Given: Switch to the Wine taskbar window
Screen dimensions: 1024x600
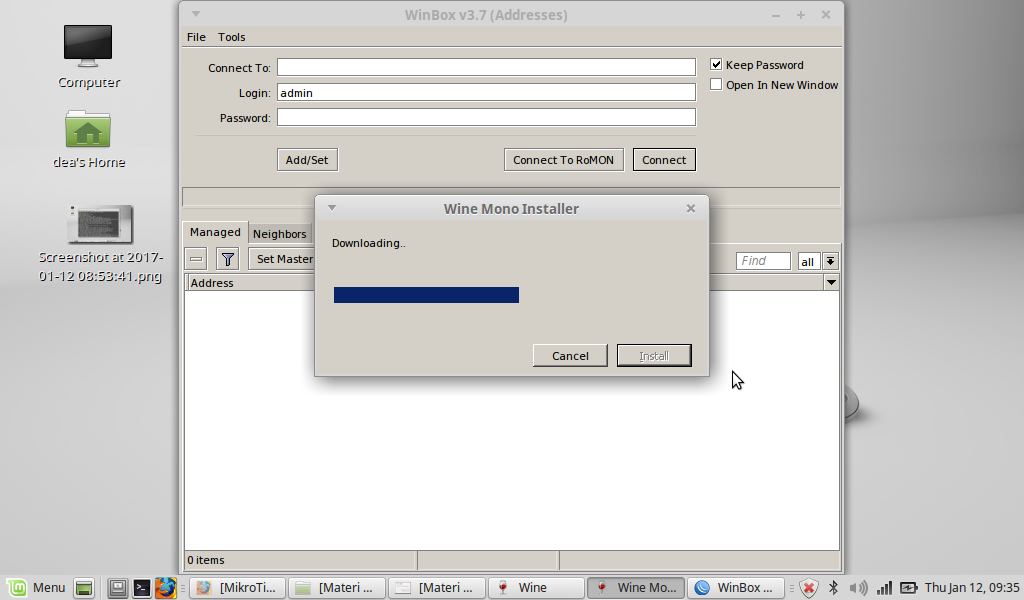Looking at the screenshot, I should click(x=536, y=588).
